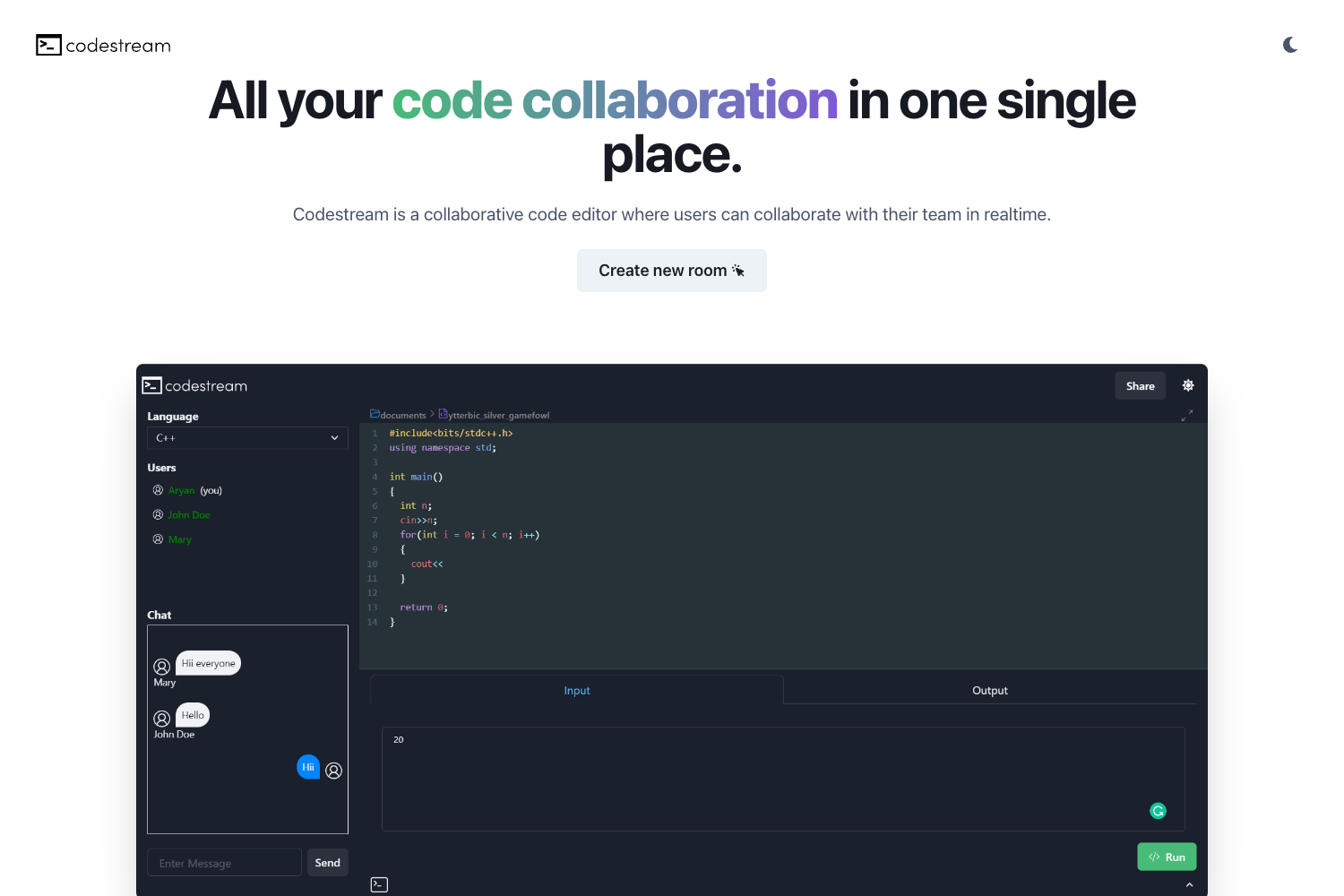Click the documents folder icon in the breadcrumb

coord(375,414)
